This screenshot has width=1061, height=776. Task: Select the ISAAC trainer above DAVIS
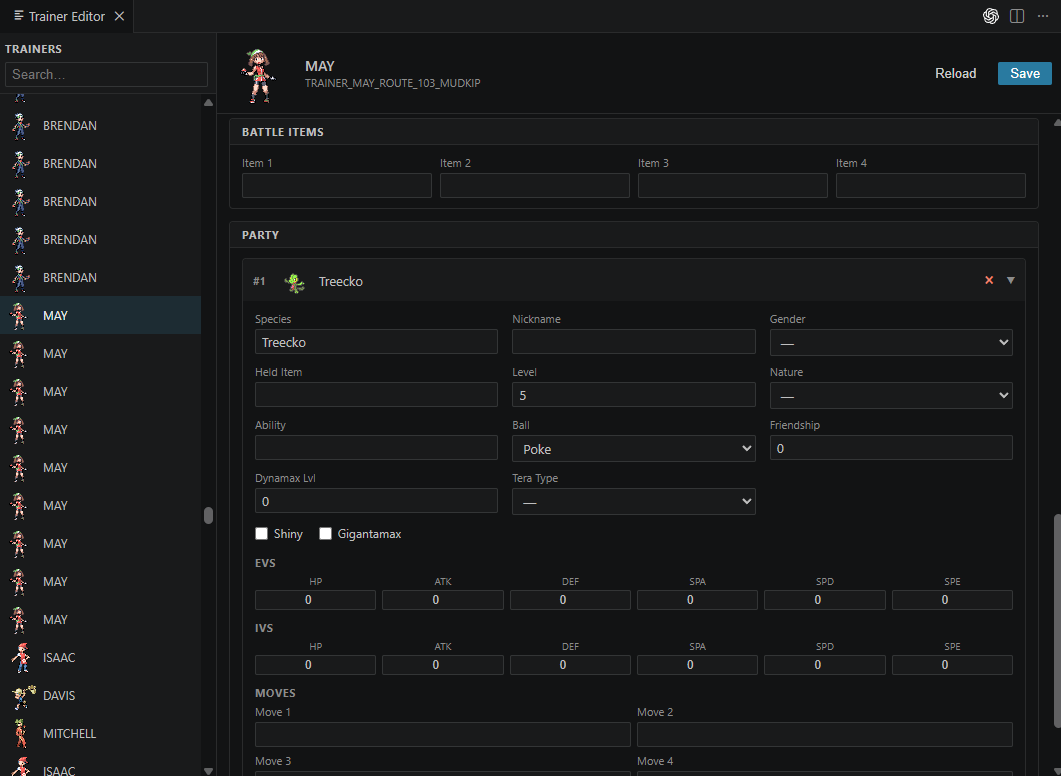point(100,658)
